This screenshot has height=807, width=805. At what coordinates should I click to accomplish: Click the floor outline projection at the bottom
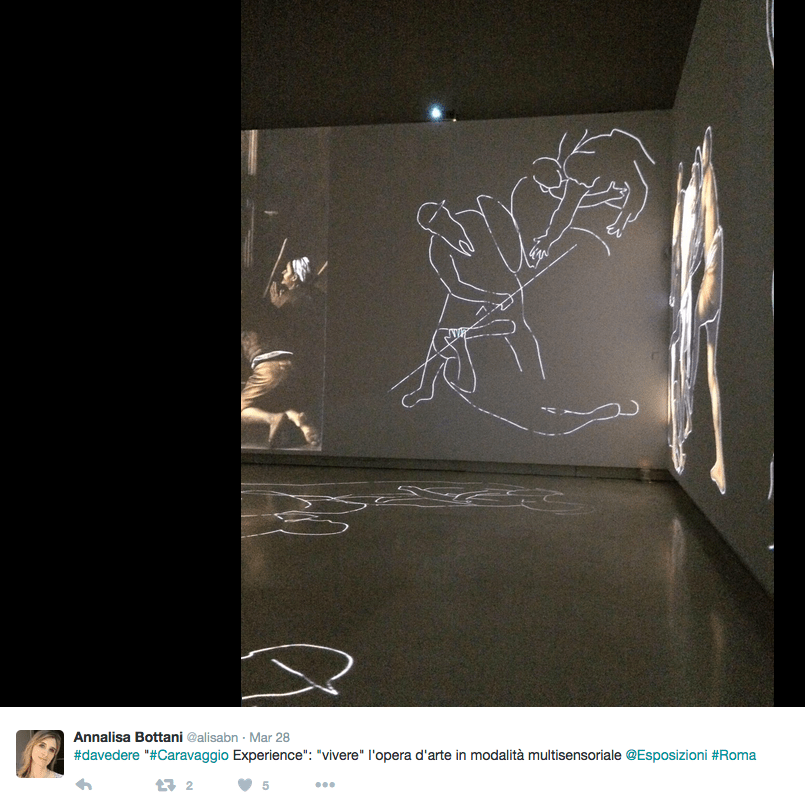[x=297, y=672]
